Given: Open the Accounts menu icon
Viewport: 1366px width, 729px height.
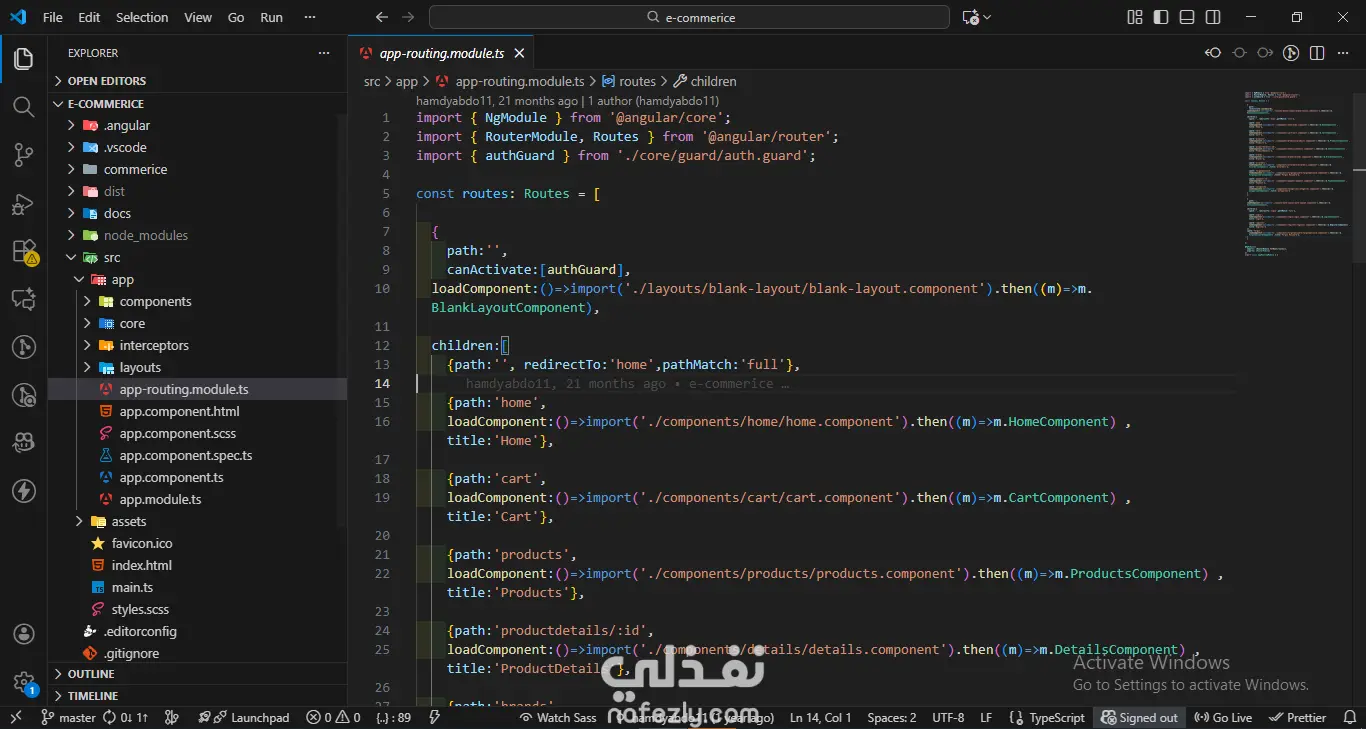Looking at the screenshot, I should tap(23, 634).
